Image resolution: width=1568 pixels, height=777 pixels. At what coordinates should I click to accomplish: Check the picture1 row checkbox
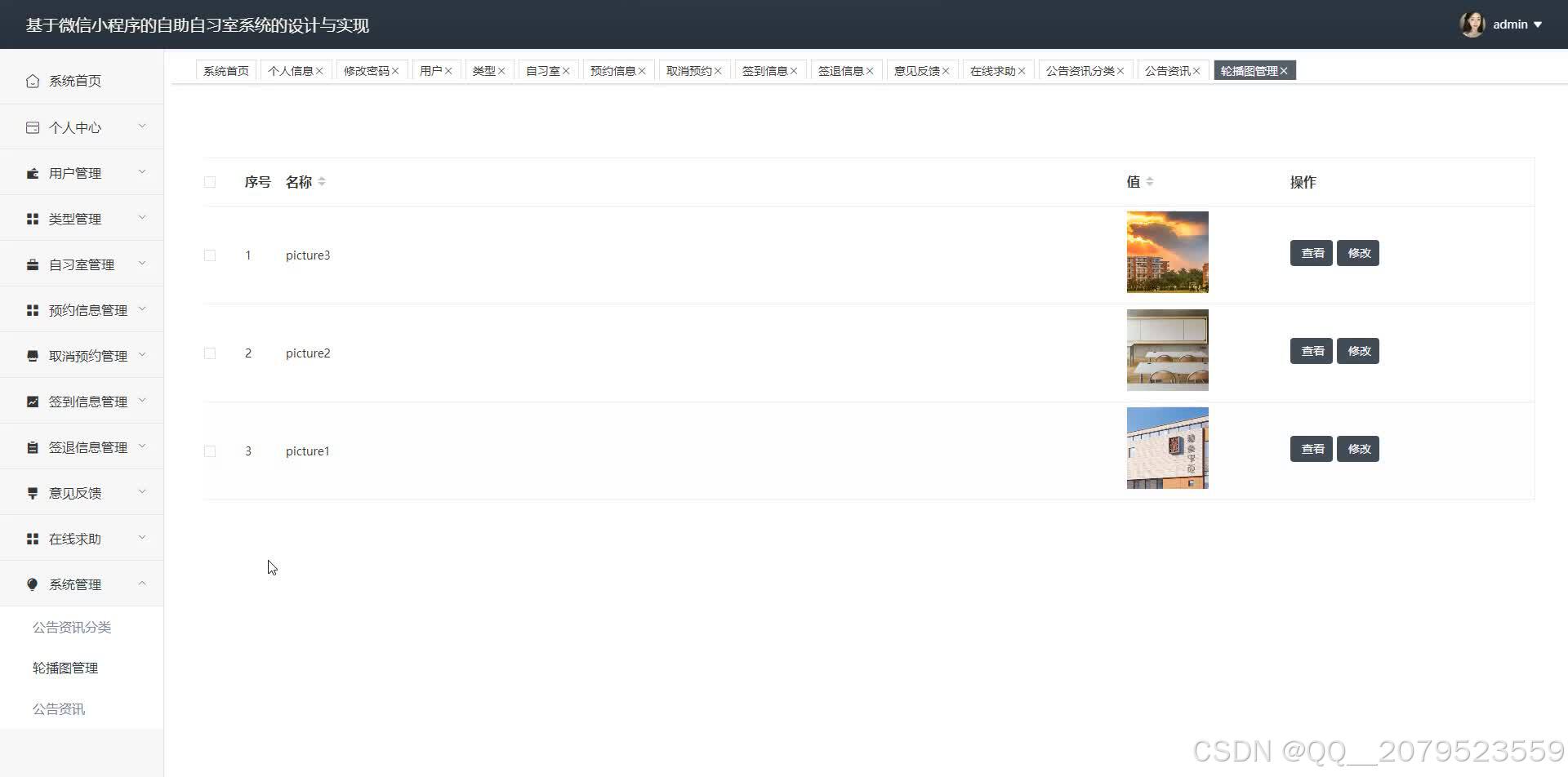tap(210, 451)
